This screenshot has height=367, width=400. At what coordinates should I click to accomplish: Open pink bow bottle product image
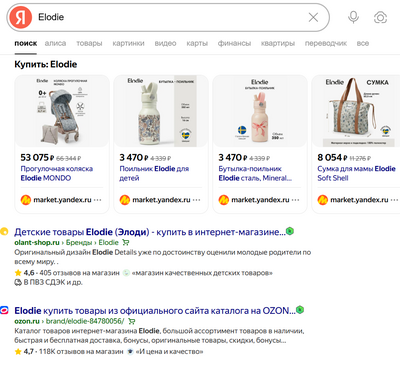coord(260,111)
